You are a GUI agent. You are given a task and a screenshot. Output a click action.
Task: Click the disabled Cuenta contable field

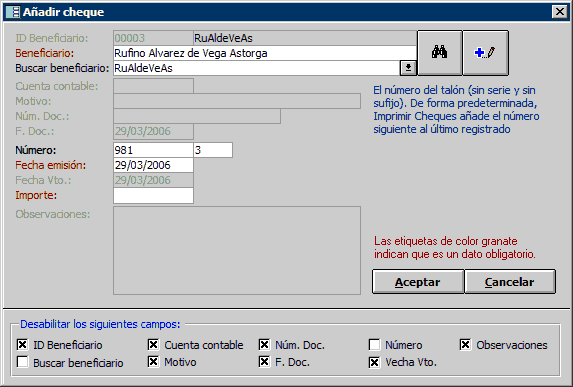tap(153, 86)
